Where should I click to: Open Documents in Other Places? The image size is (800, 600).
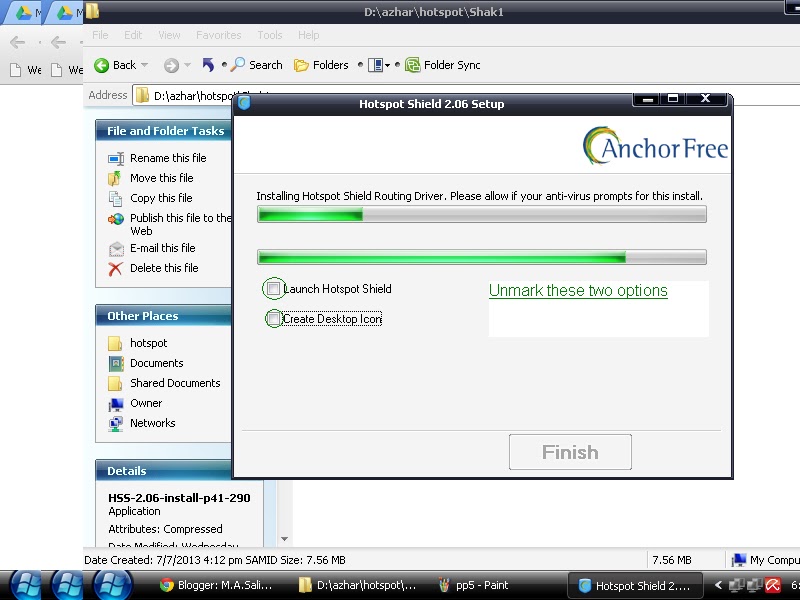[x=157, y=363]
